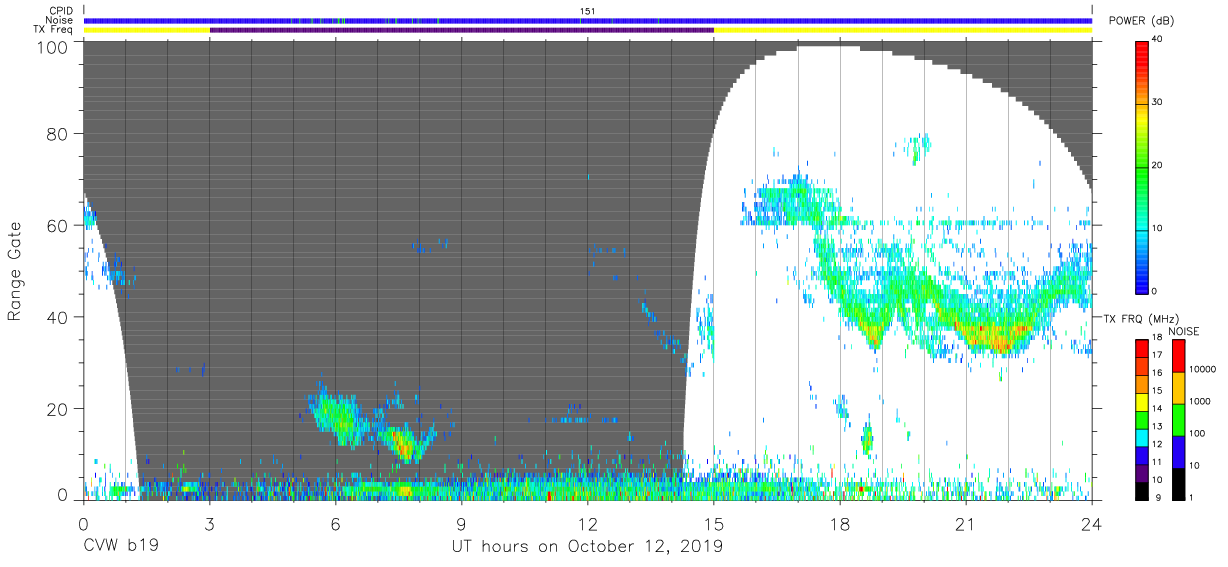Click x-axis tick label 24
Viewport: 1228px width, 567px height.
point(1092,524)
